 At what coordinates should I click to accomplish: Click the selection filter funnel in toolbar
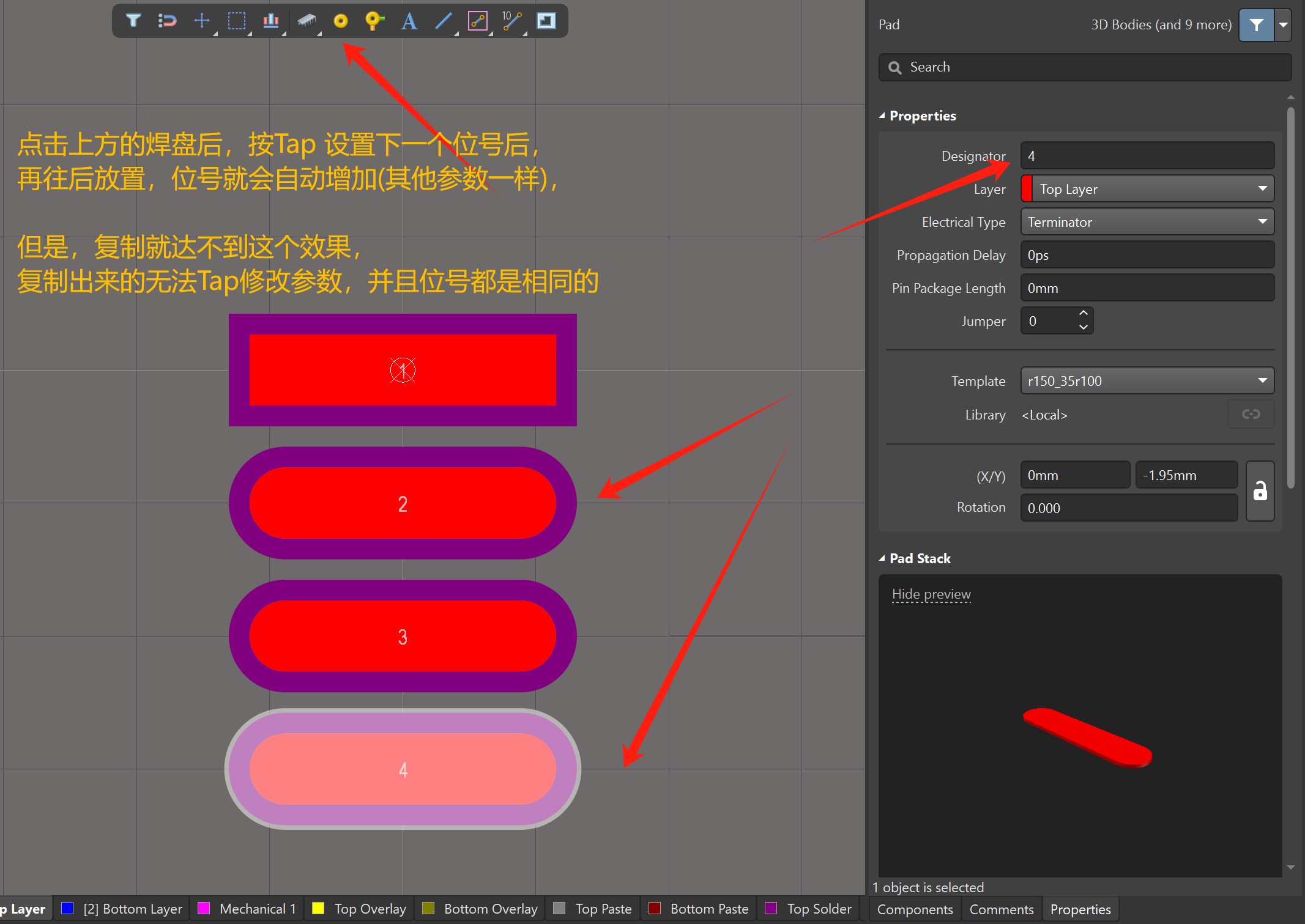point(133,21)
